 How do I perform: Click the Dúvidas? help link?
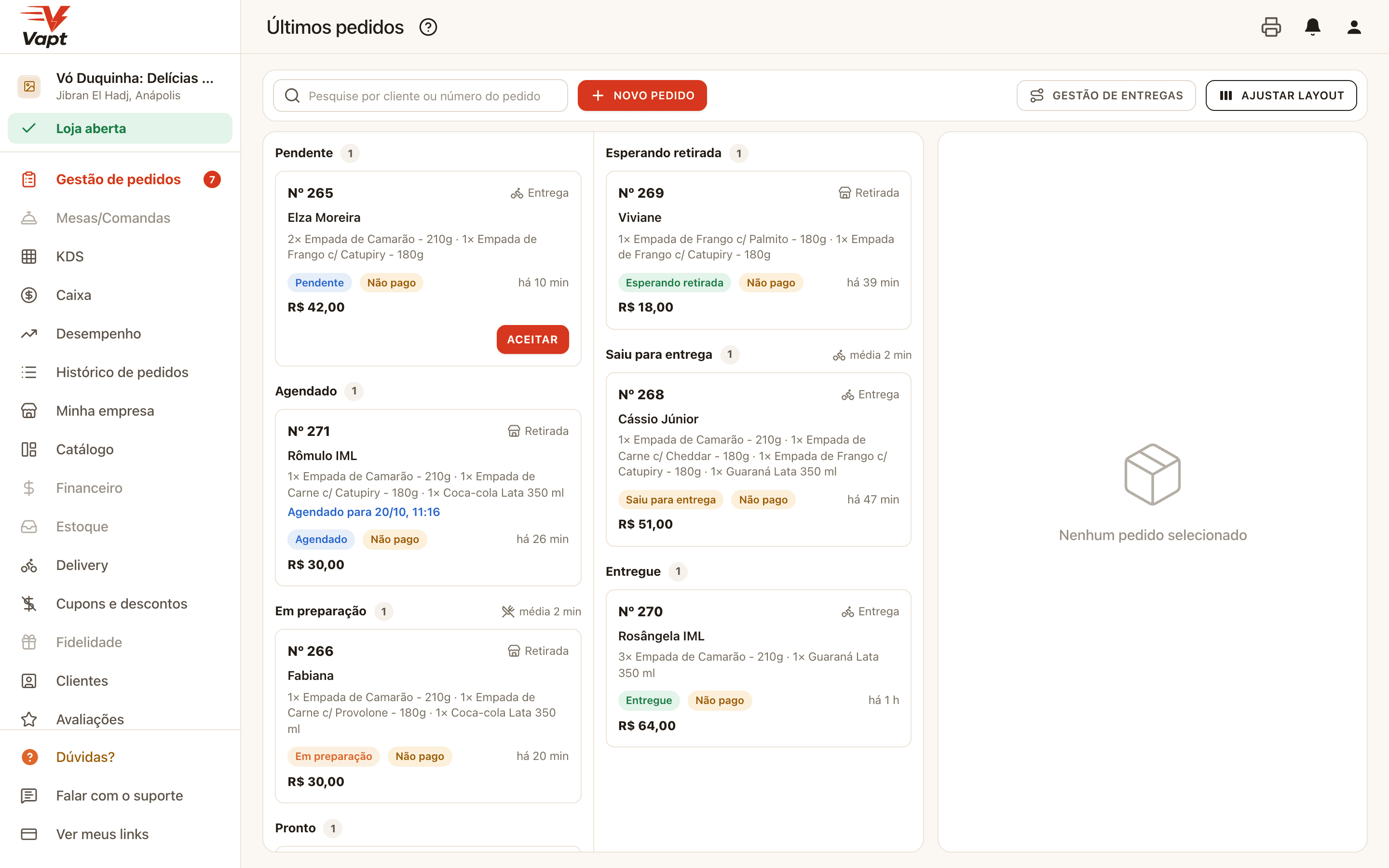120,757
